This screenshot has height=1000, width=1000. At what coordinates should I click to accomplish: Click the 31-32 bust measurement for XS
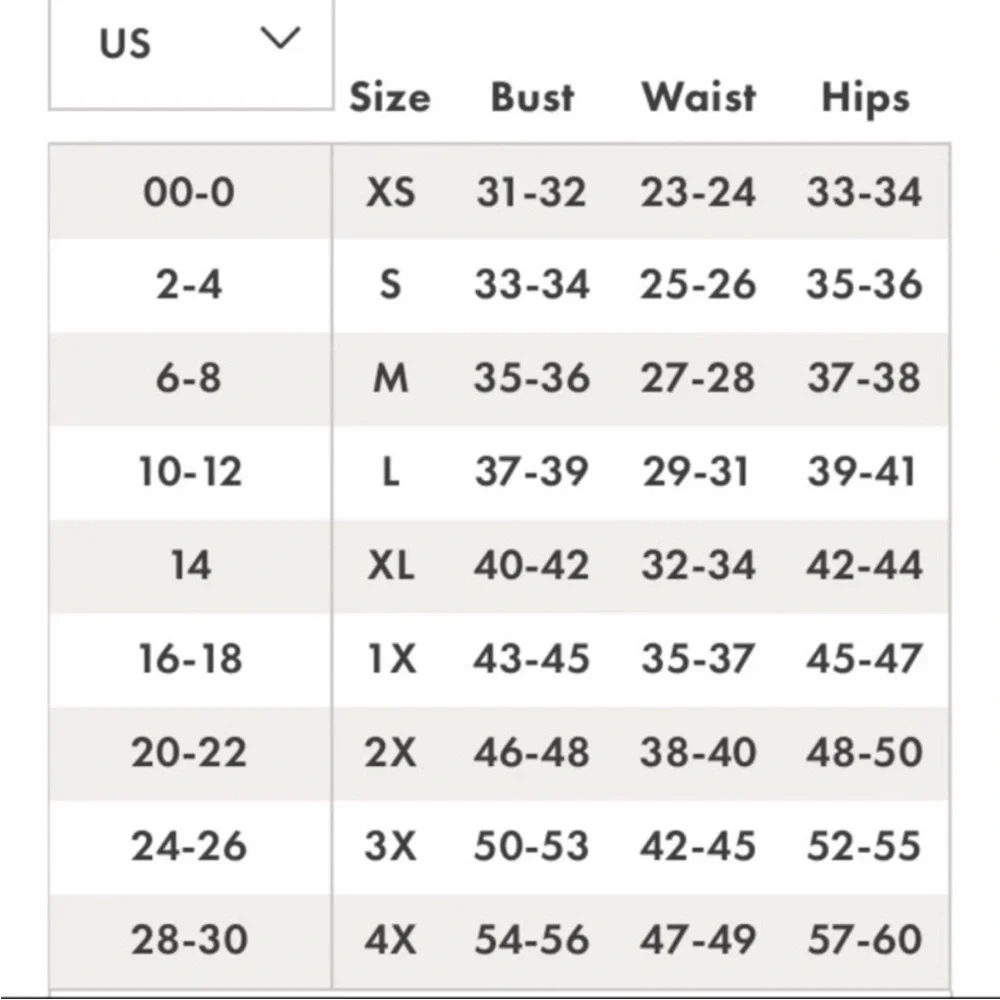(x=531, y=192)
